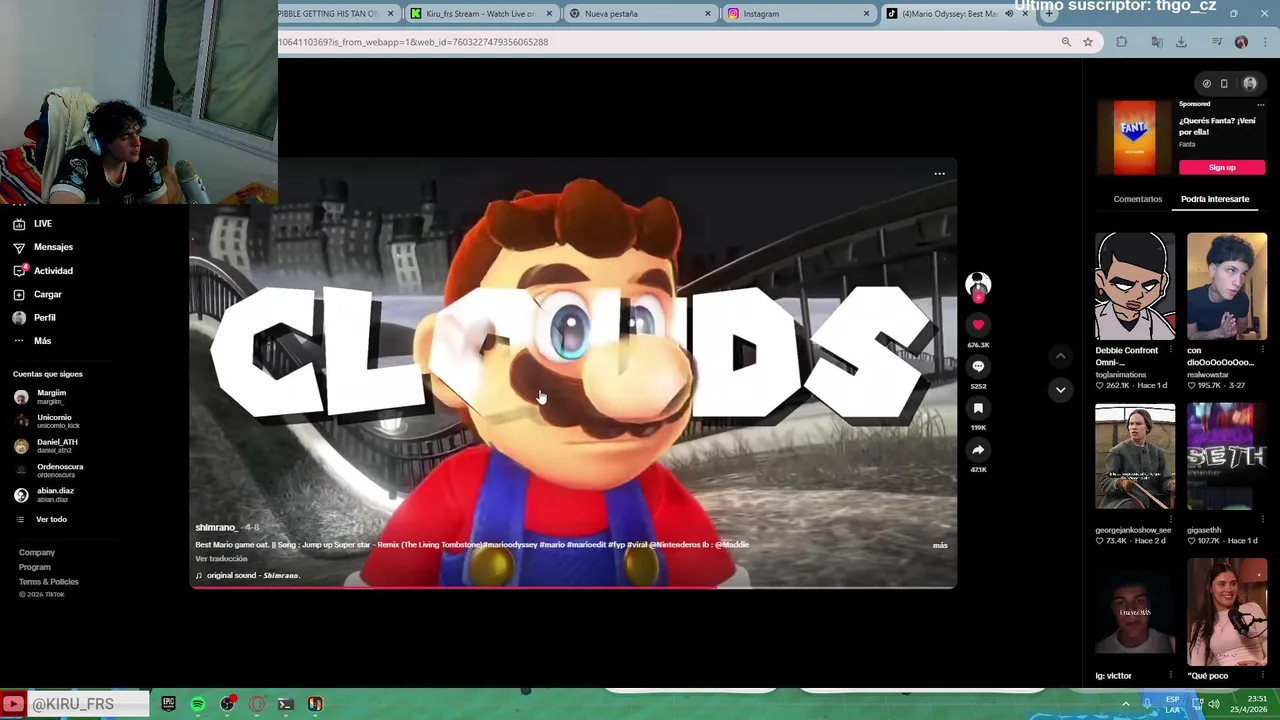
Task: Open the georgejankoshow_see video thumbnail
Action: pos(1135,457)
